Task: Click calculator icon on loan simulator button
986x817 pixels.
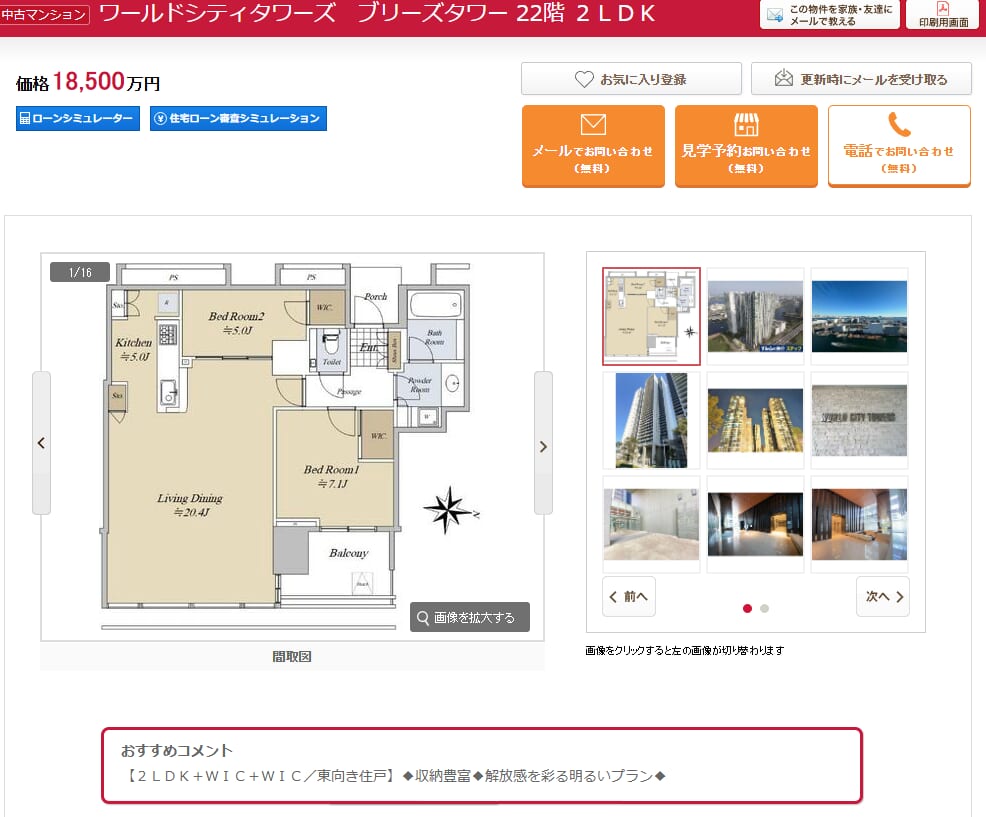Action: point(25,118)
